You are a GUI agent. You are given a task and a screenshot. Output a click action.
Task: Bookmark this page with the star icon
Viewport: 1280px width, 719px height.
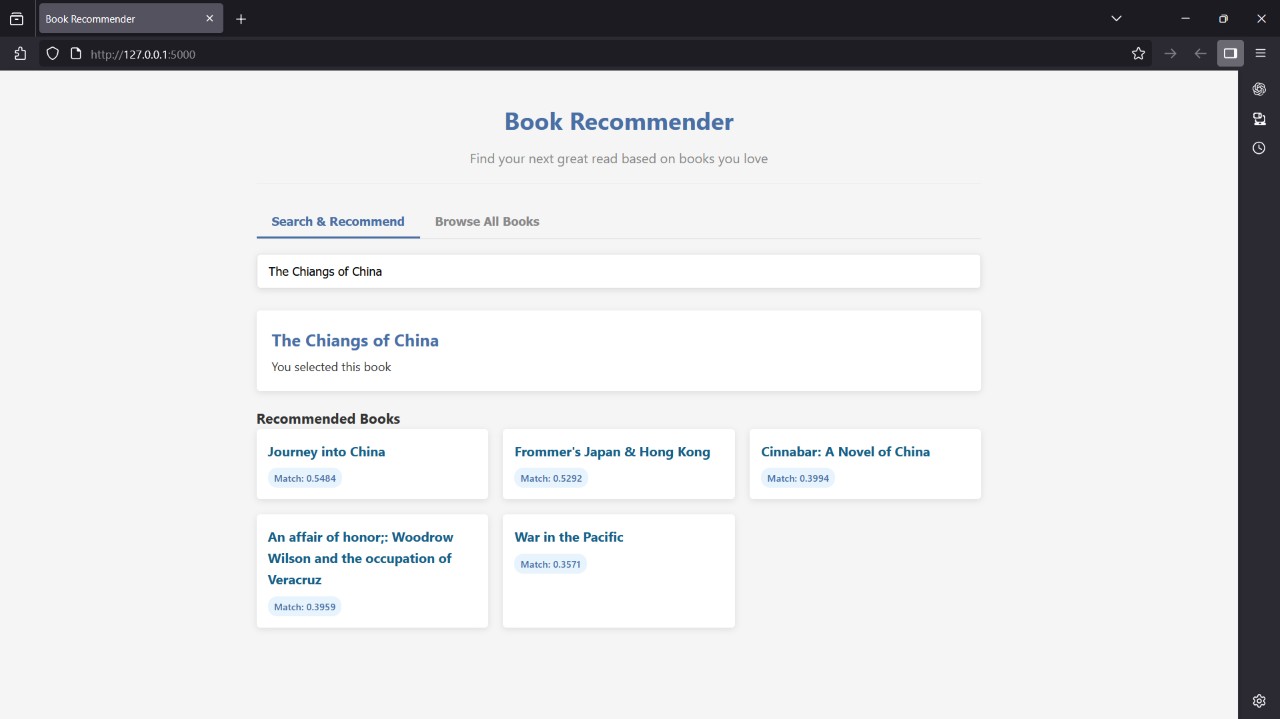(x=1138, y=53)
